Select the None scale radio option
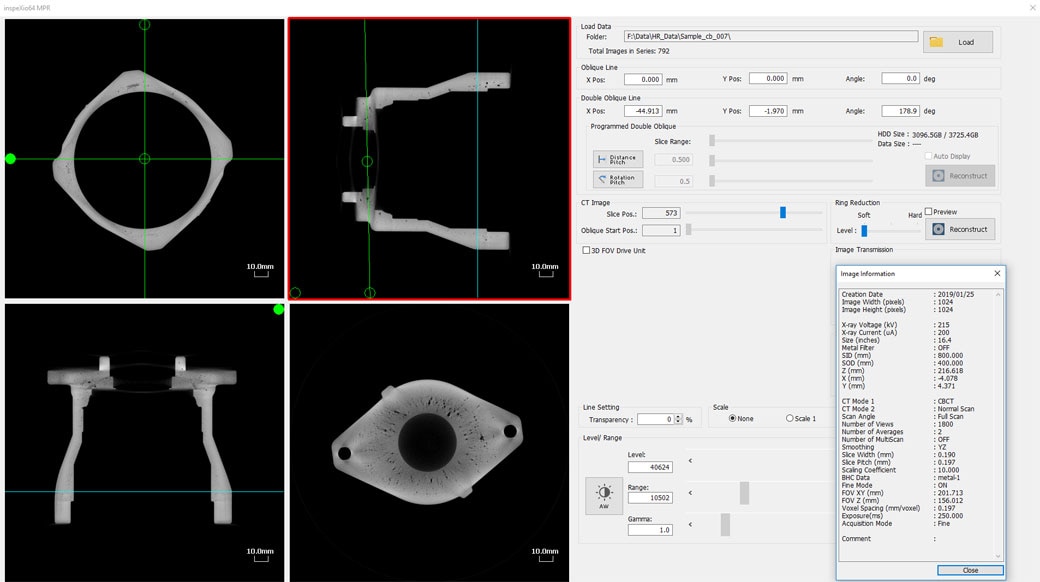Viewport: 1040px width, 582px height. tap(733, 418)
